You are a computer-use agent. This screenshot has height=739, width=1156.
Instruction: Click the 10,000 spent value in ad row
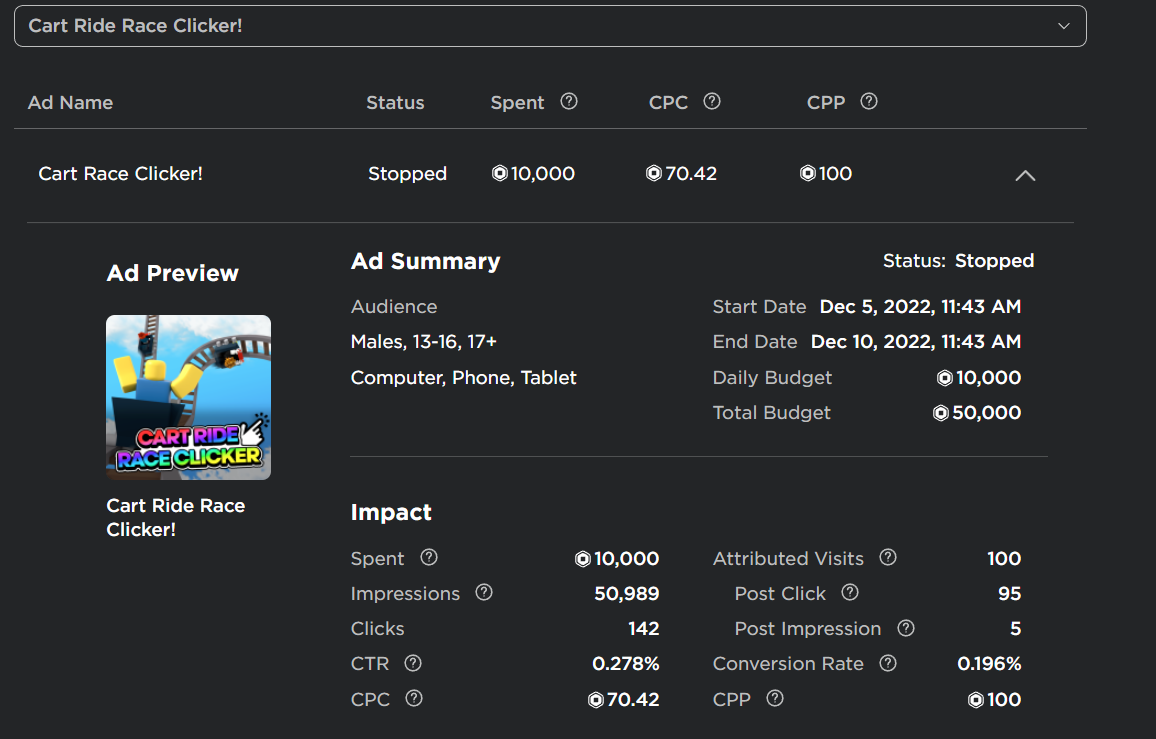click(534, 173)
